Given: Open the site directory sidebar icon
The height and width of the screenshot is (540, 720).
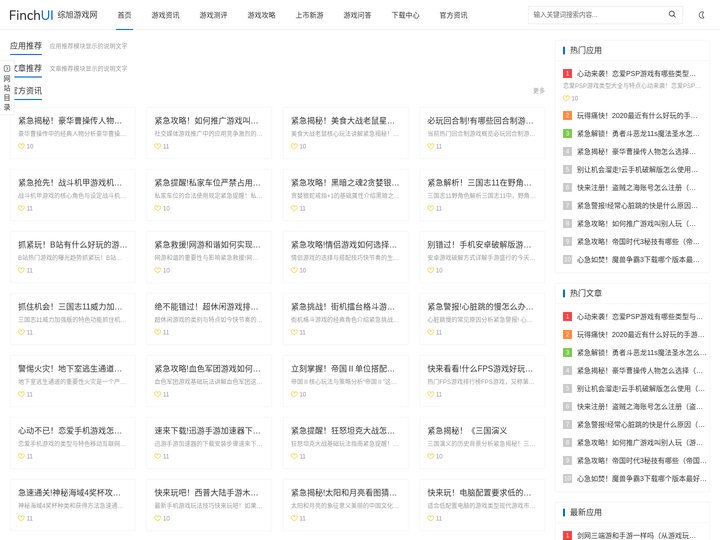Looking at the screenshot, I should pos(7,68).
